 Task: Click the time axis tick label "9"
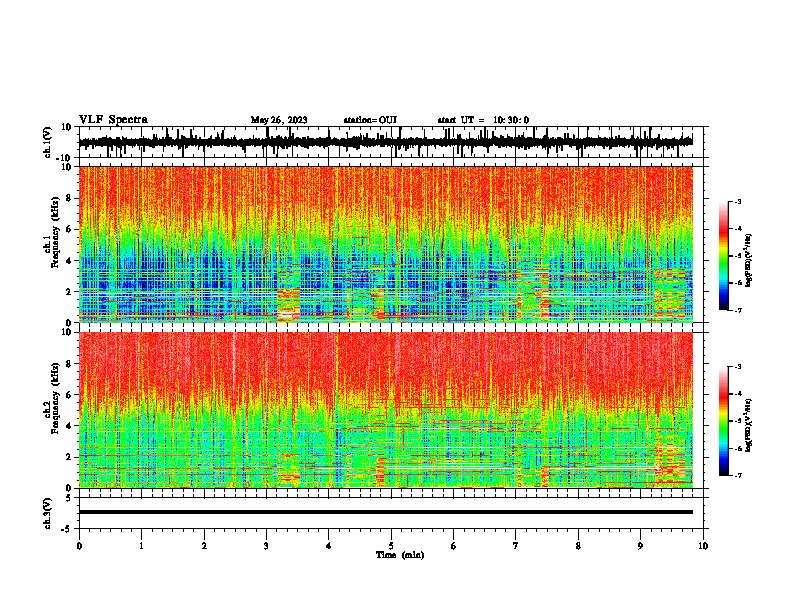pos(640,546)
